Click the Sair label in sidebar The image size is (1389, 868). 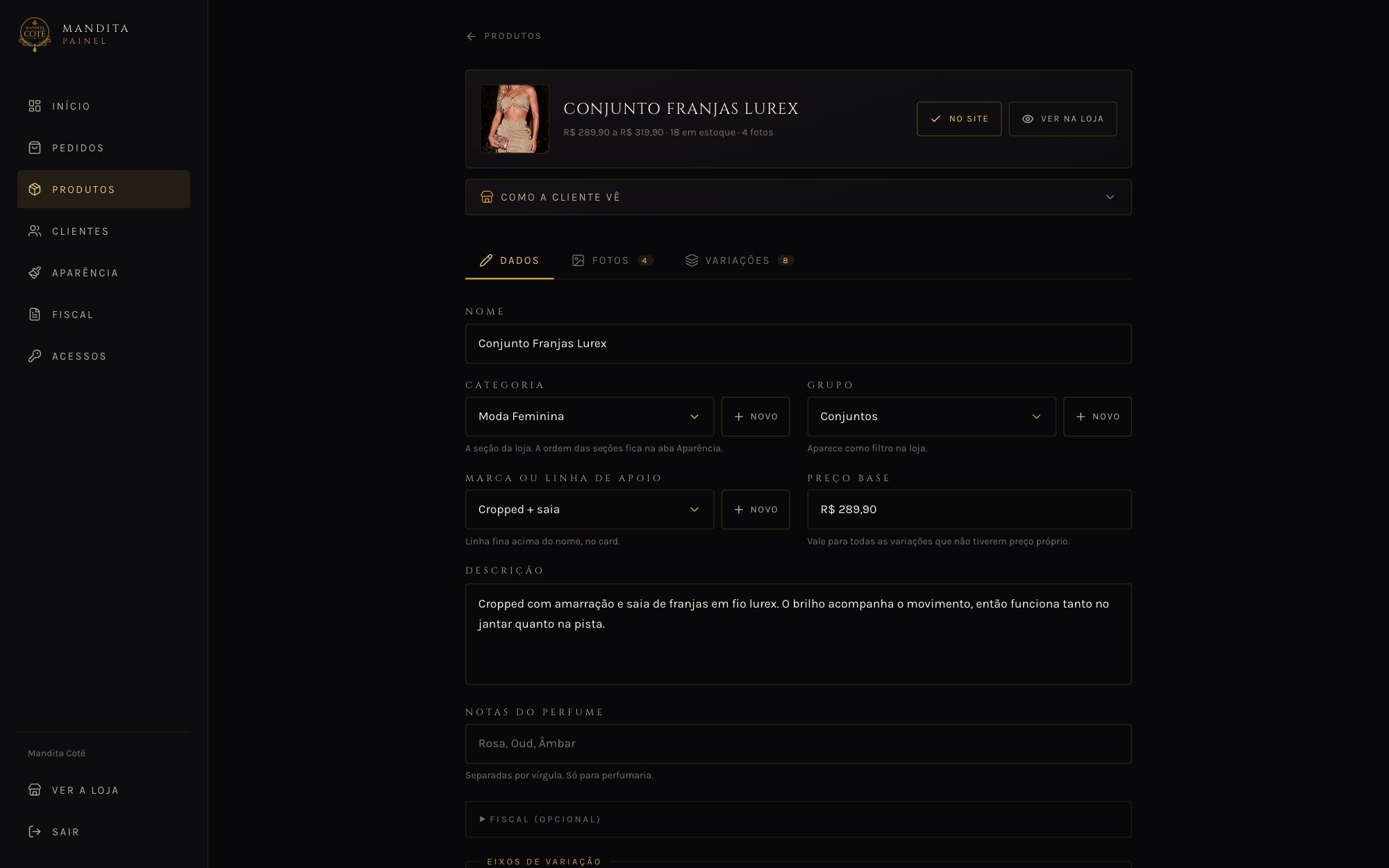(x=65, y=832)
